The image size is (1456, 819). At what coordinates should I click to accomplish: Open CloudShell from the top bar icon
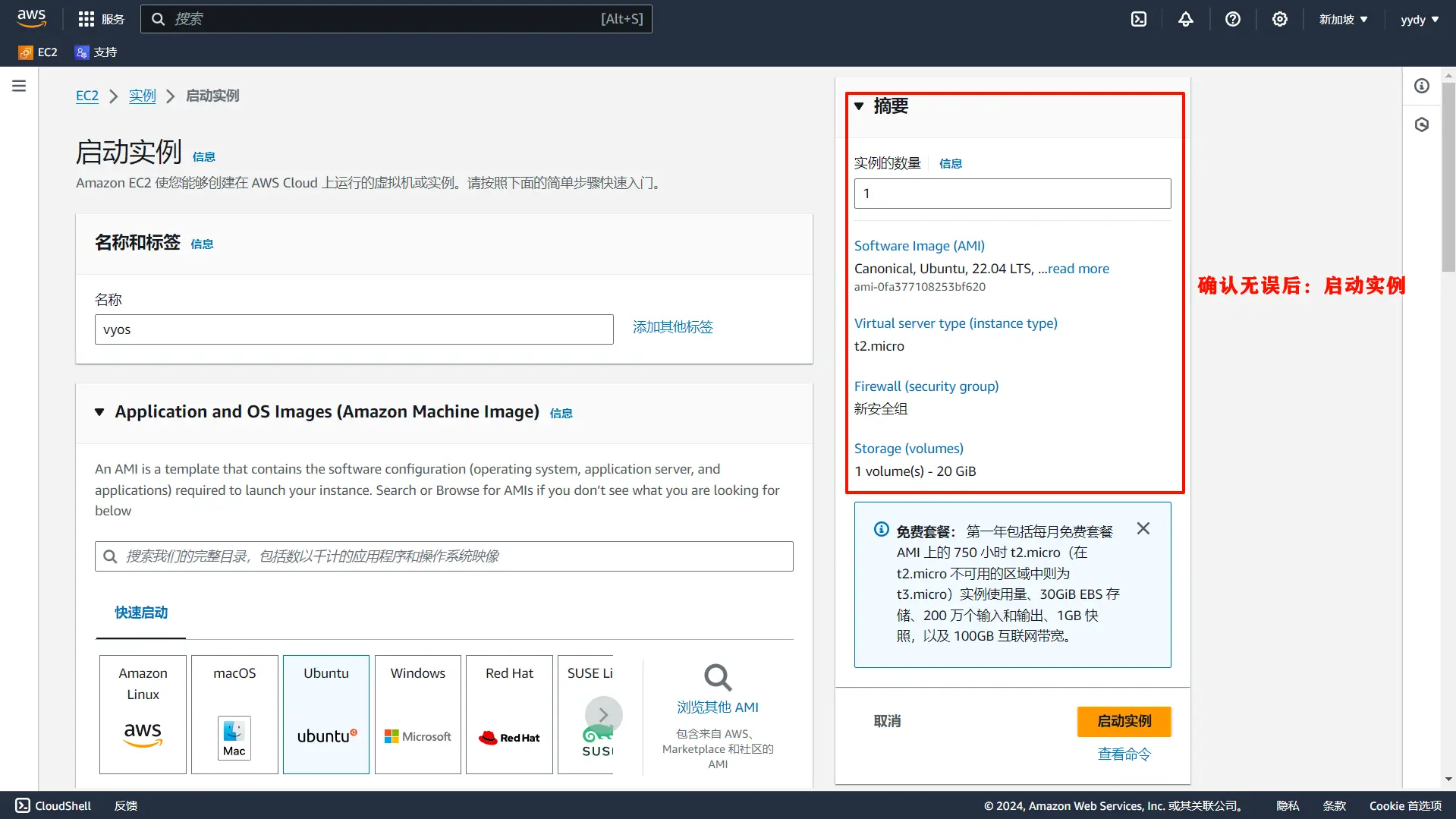pos(1139,19)
